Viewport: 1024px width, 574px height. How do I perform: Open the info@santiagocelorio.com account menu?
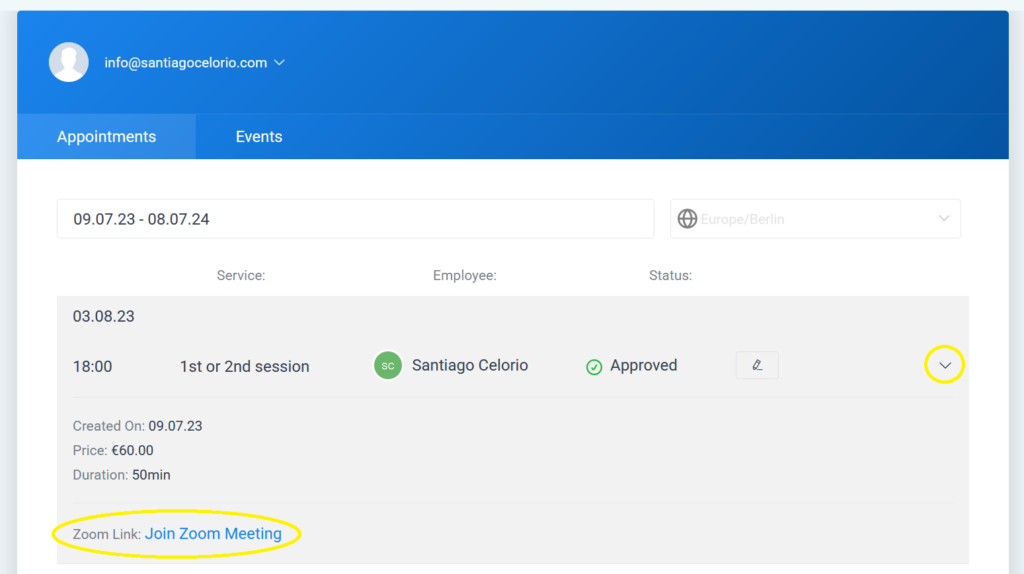pos(194,63)
